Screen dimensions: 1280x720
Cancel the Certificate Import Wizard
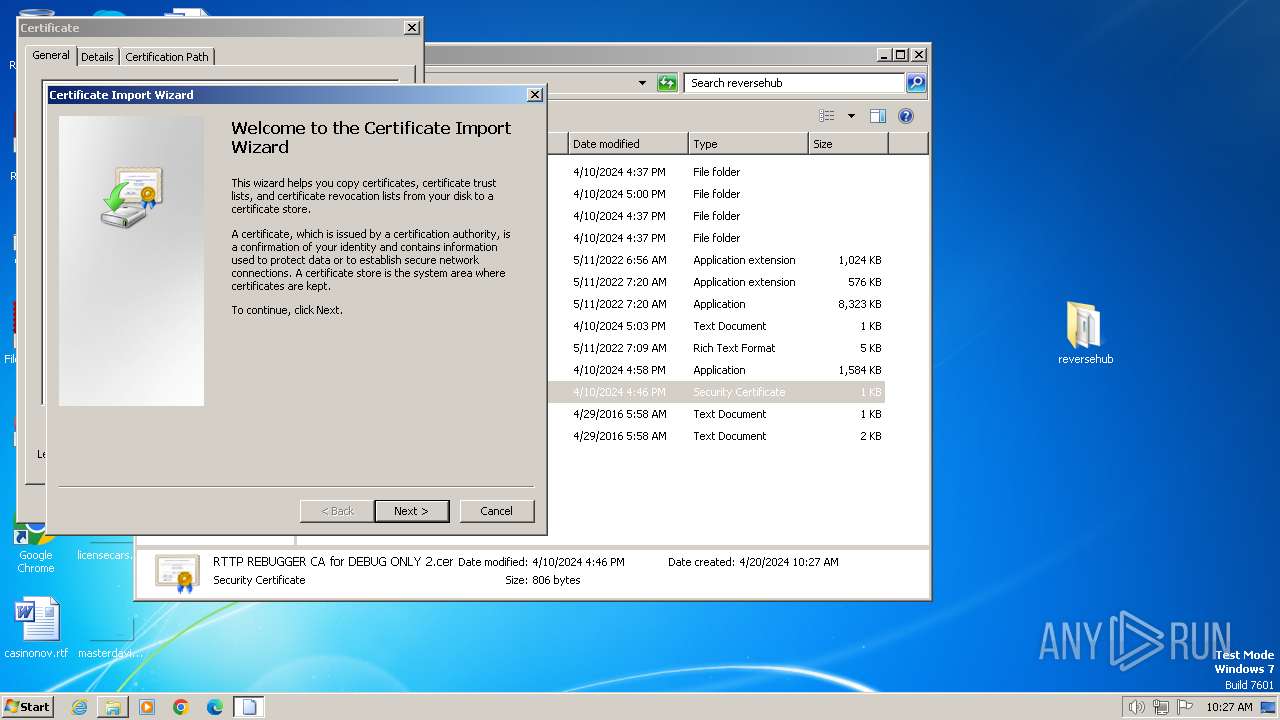[496, 511]
